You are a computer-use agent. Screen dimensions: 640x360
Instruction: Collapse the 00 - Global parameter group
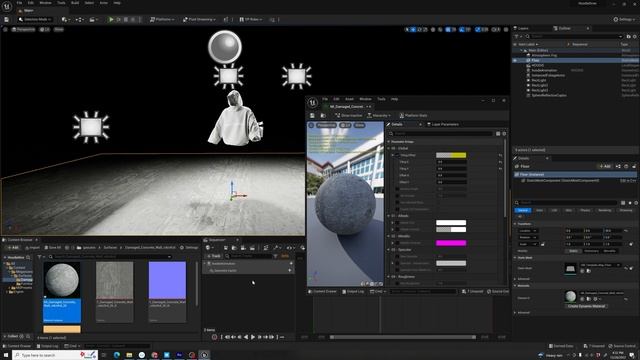(389, 148)
